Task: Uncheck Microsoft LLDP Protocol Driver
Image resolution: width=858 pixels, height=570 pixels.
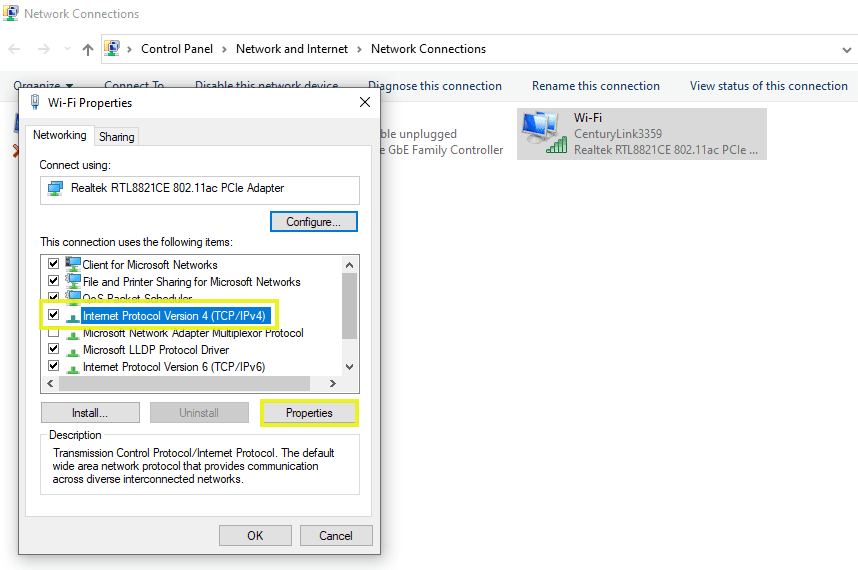Action: click(x=54, y=349)
